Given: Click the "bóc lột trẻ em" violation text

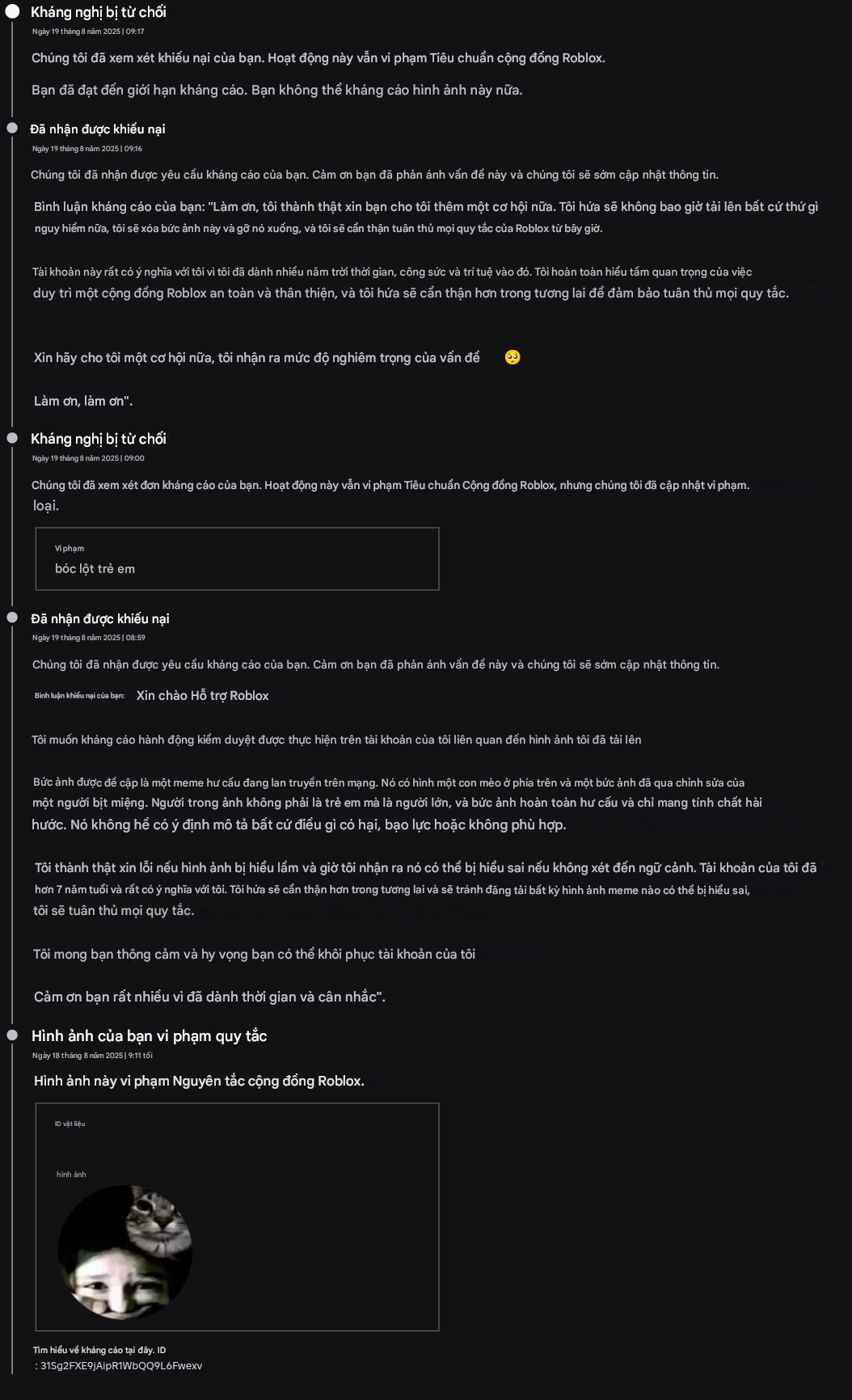Looking at the screenshot, I should point(95,569).
